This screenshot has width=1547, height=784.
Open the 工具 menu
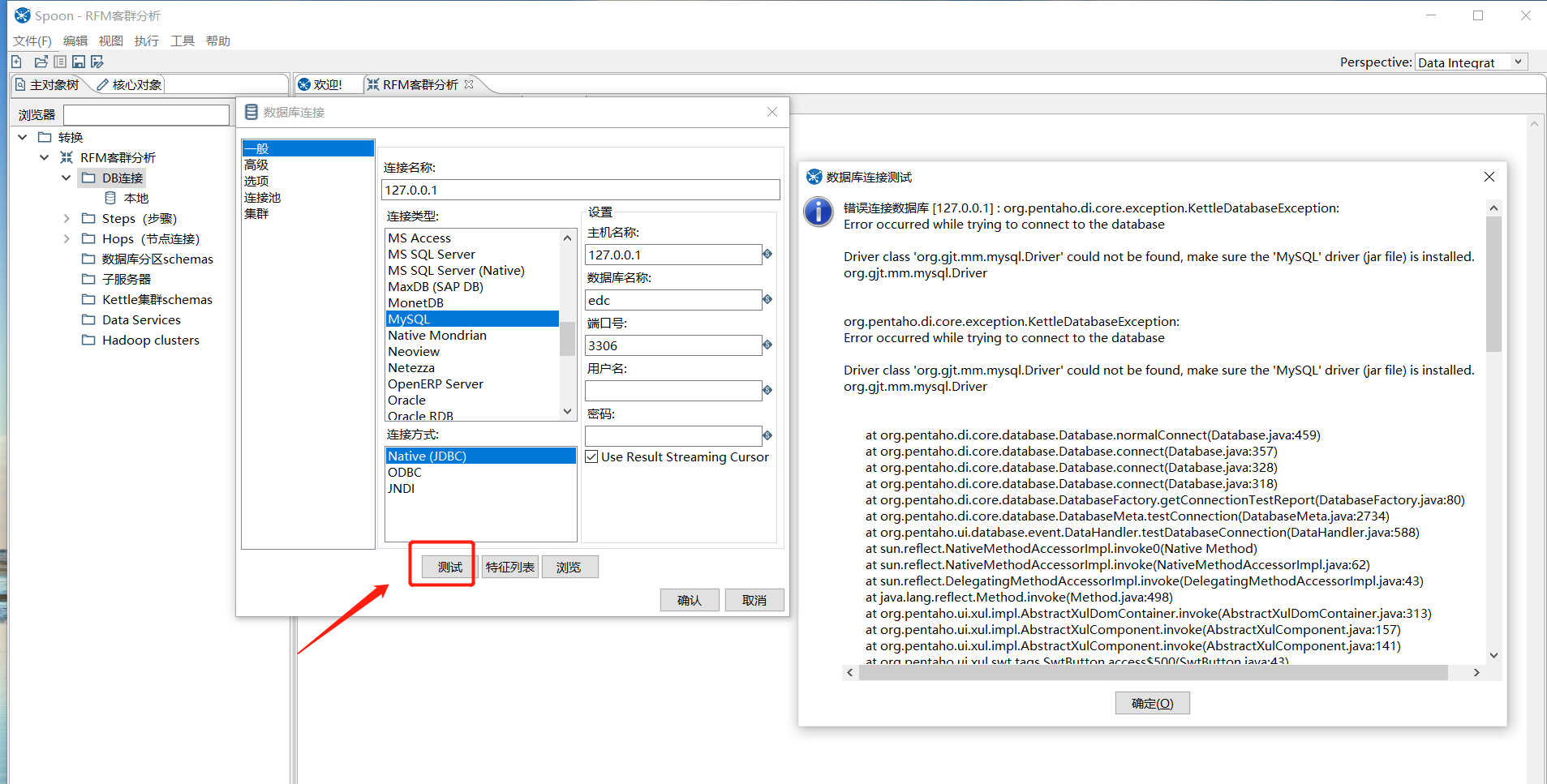point(183,41)
